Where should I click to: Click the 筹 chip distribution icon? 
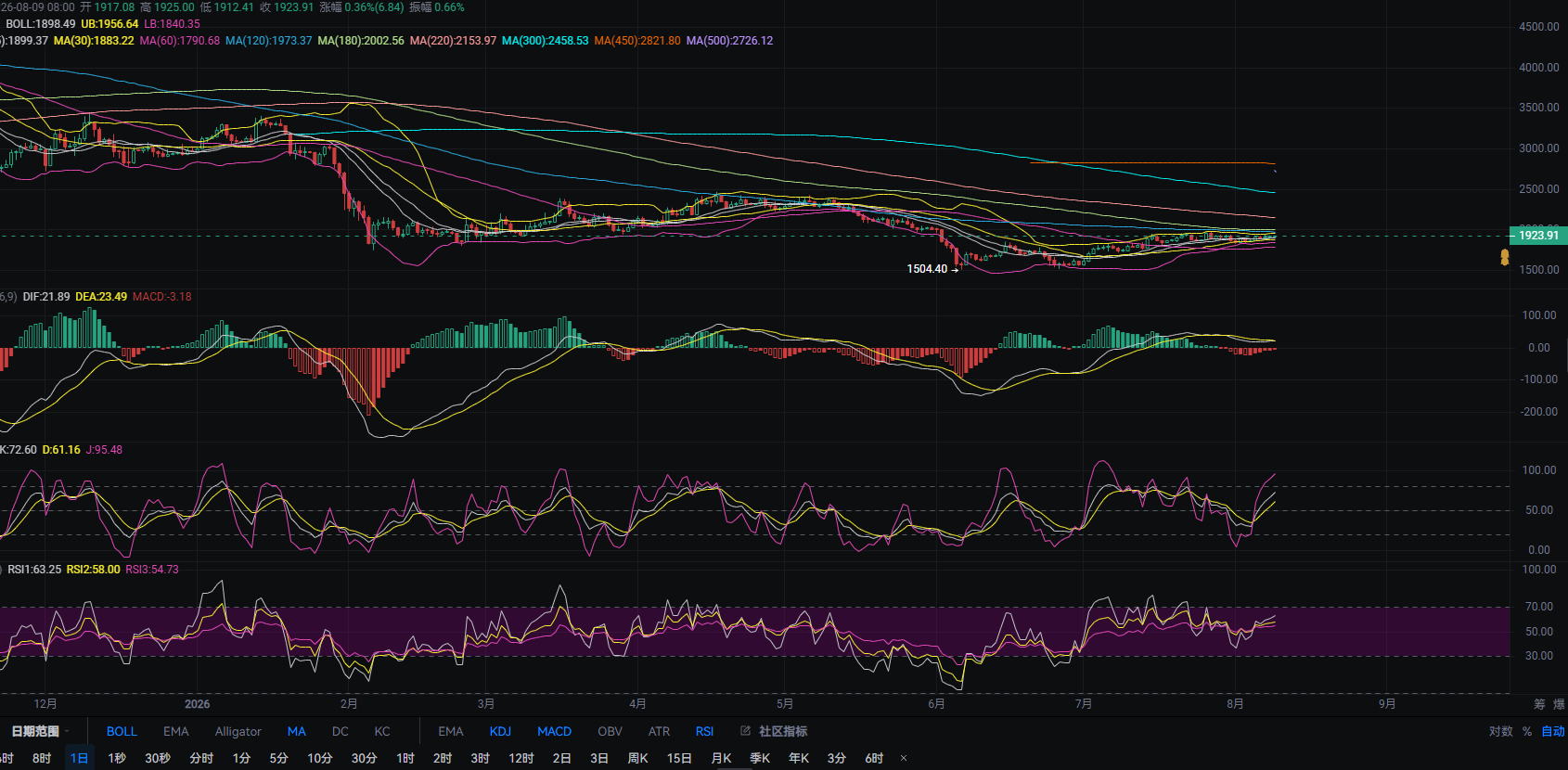point(1540,704)
